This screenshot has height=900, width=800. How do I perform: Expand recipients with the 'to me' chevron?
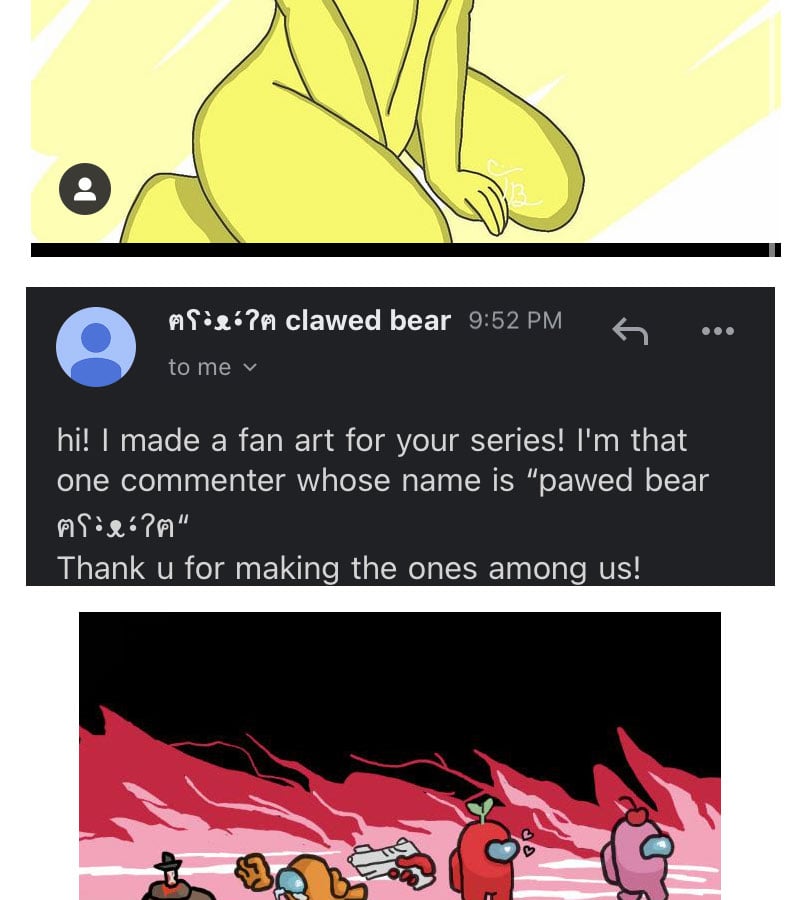coord(250,367)
